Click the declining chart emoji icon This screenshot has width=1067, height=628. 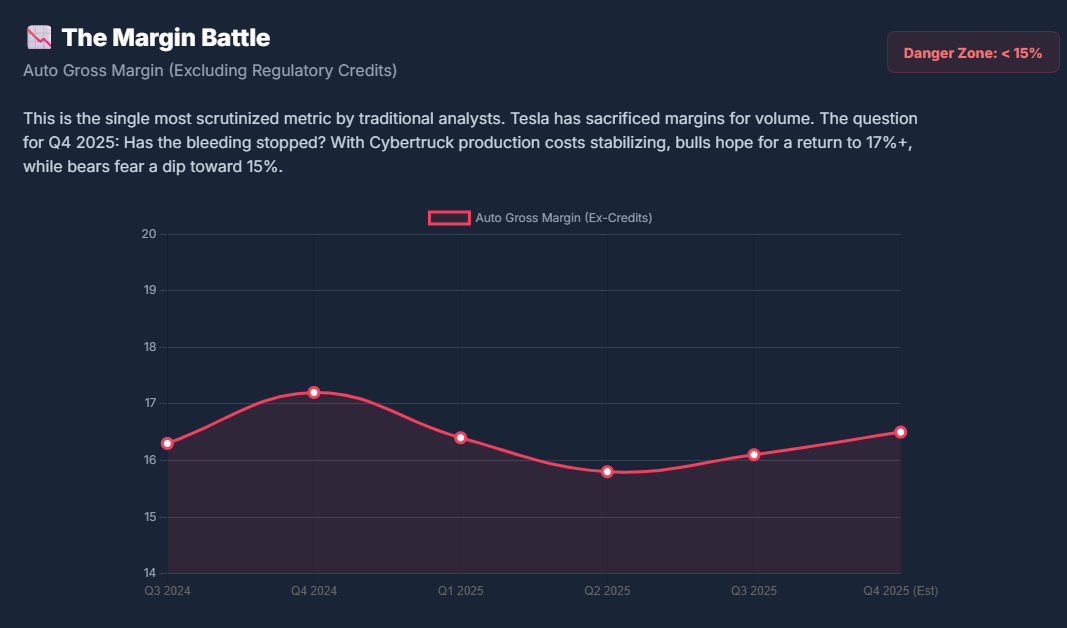39,39
